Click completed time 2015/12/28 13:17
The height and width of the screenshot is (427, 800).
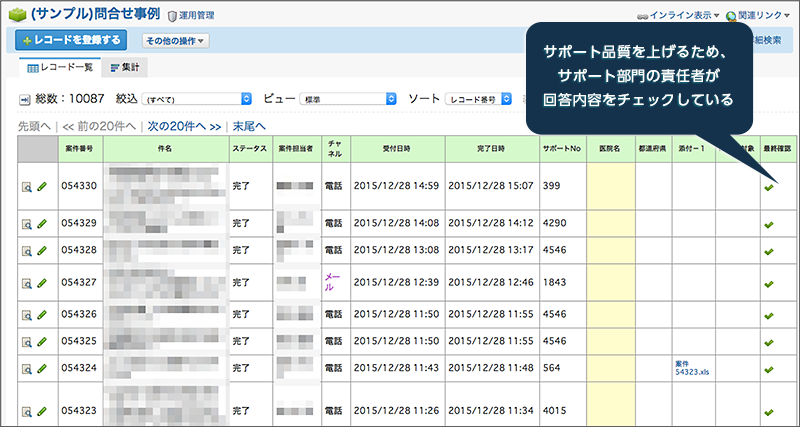point(491,250)
